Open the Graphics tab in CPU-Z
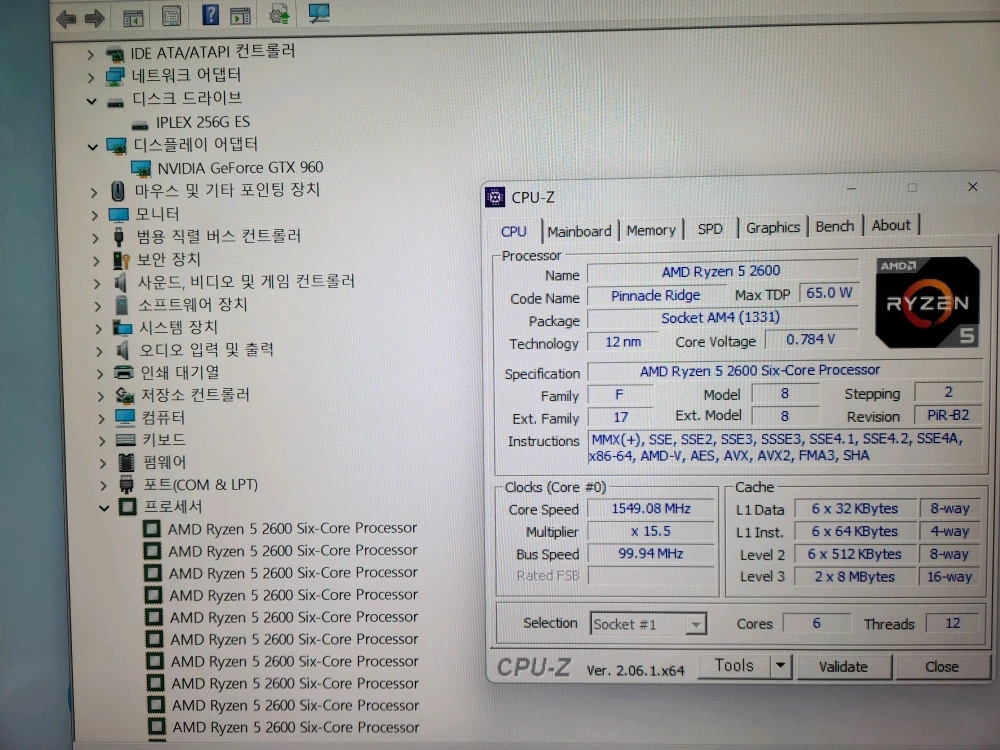 point(772,227)
